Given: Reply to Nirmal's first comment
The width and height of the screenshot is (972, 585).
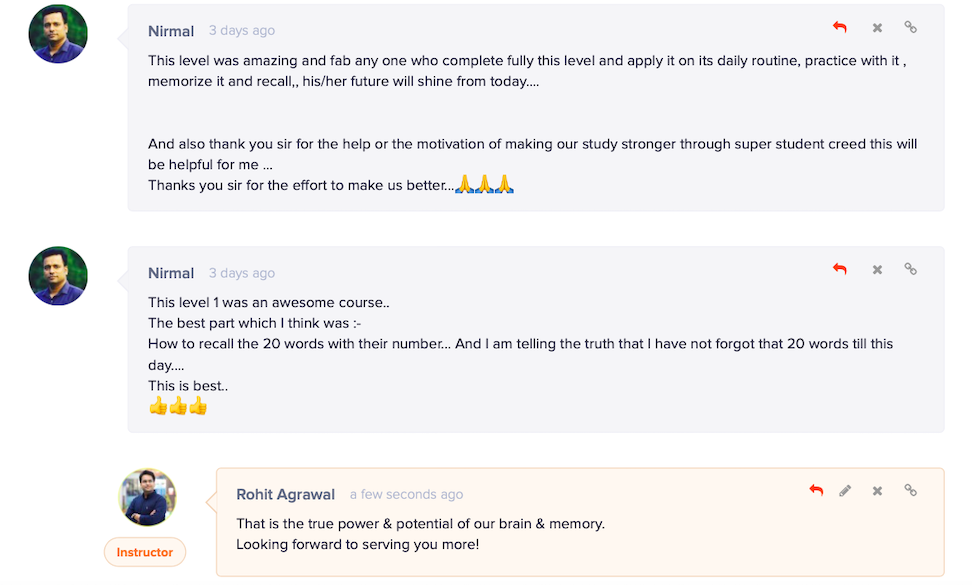Looking at the screenshot, I should pos(840,27).
